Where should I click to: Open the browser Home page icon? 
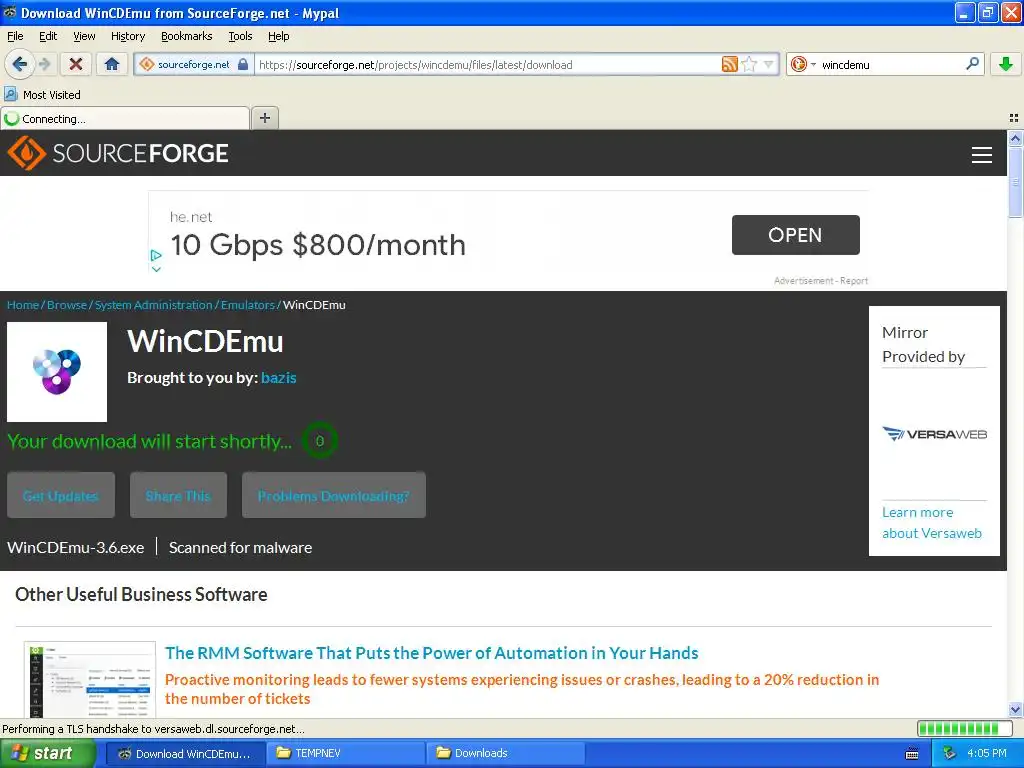click(x=112, y=64)
